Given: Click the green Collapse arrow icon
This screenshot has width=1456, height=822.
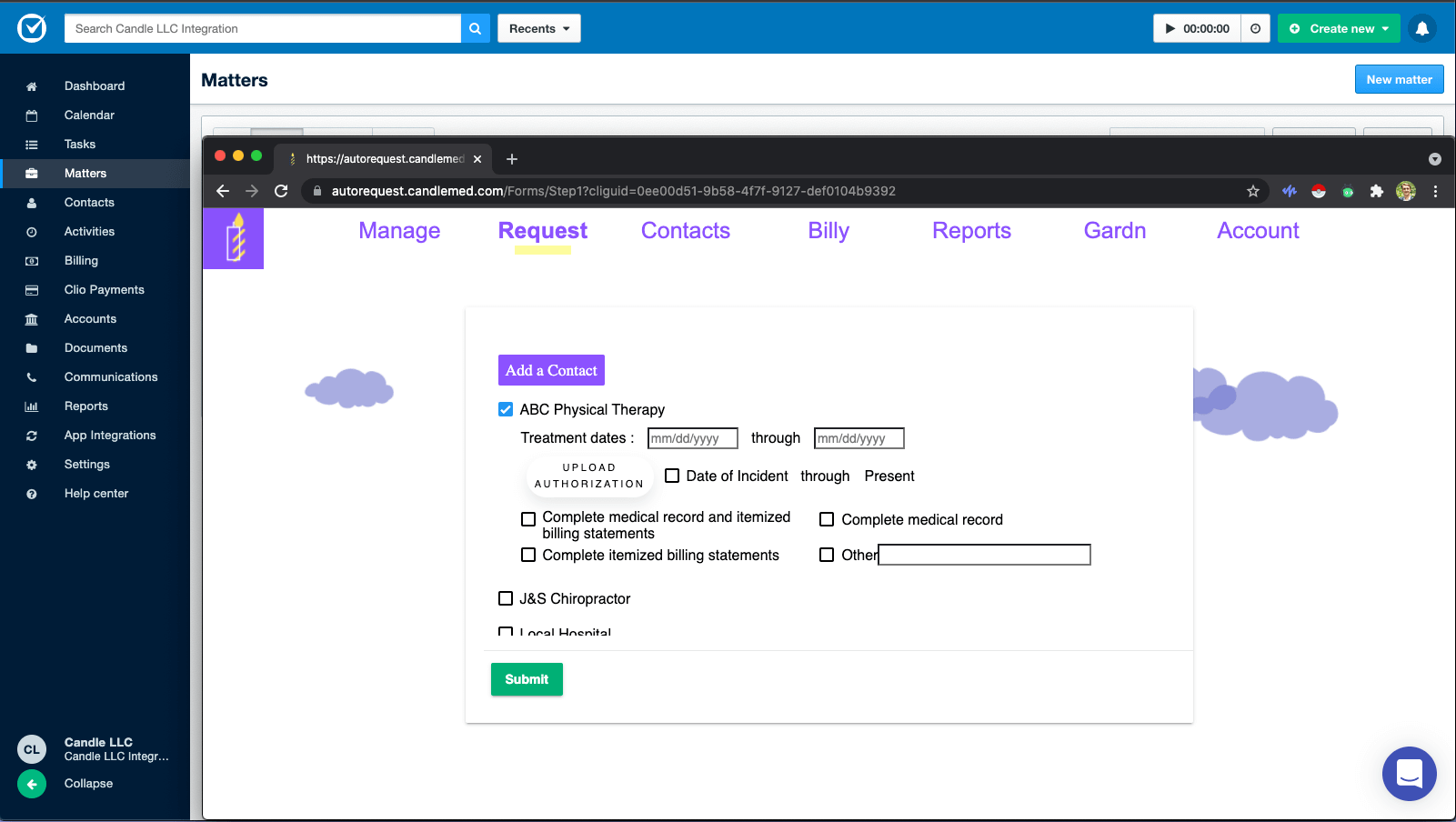Looking at the screenshot, I should [32, 784].
